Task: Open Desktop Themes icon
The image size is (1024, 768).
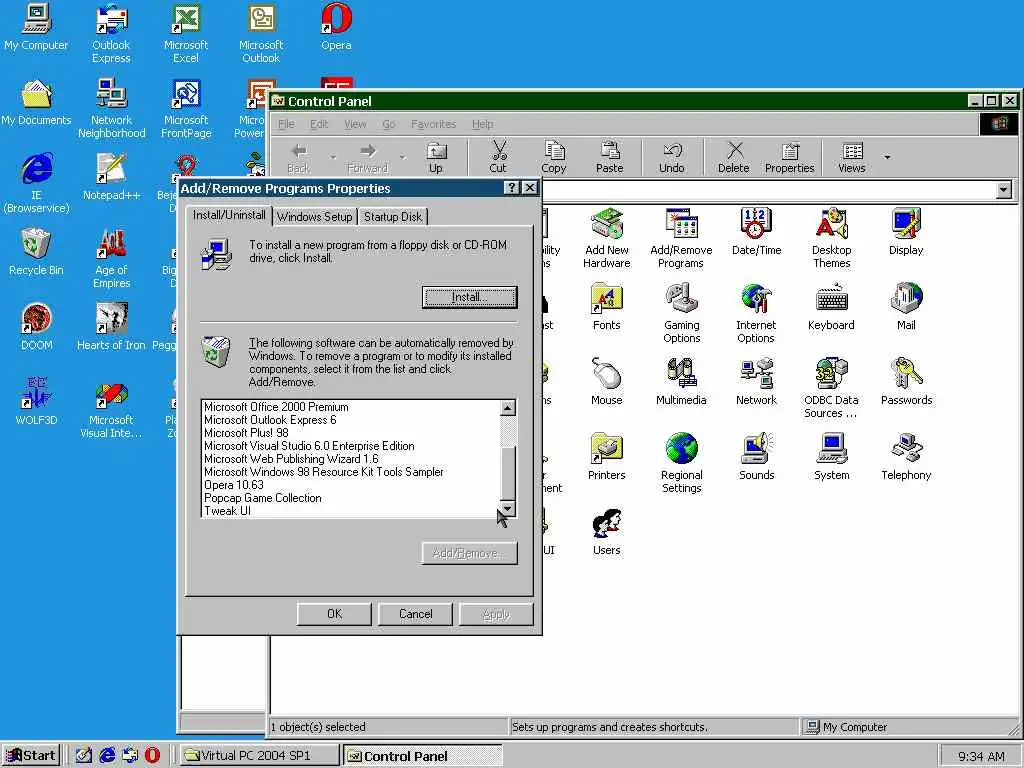Action: (831, 238)
